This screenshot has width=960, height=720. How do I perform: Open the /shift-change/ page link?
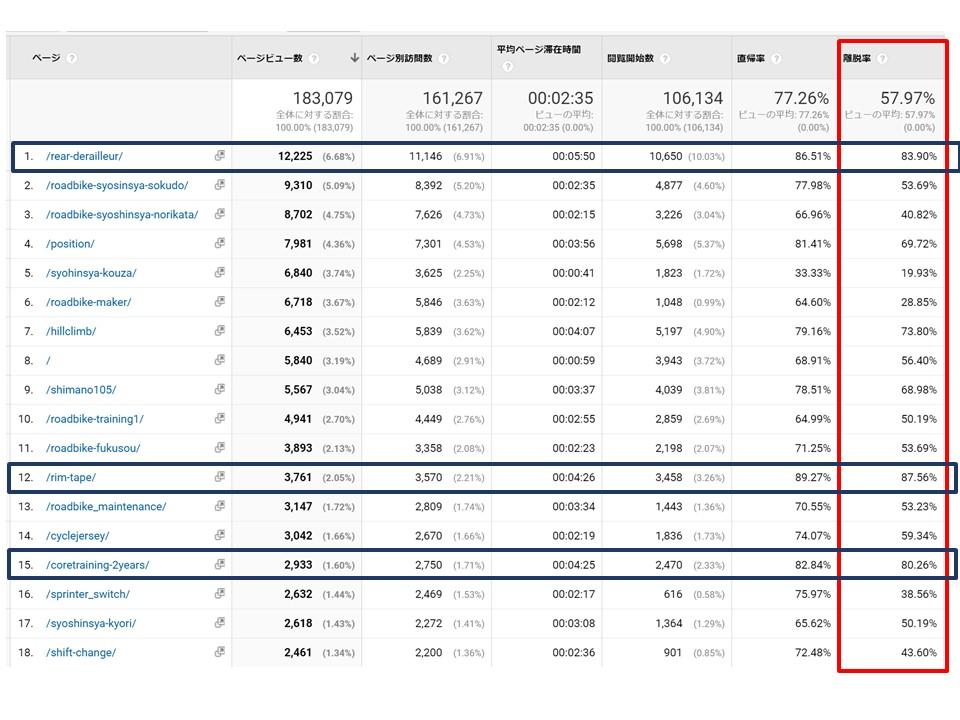(x=81, y=653)
